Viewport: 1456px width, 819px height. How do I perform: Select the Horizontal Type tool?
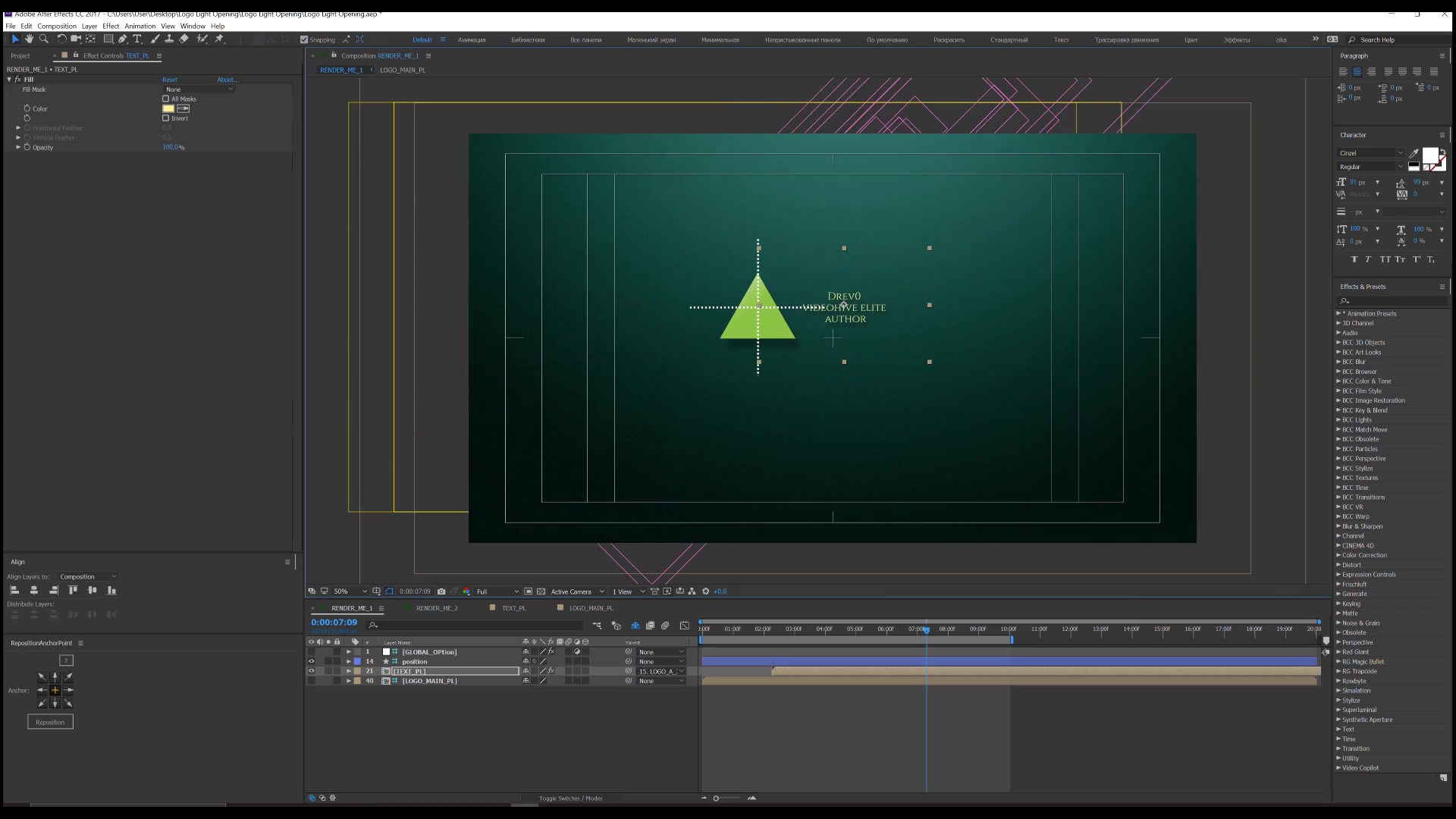137,39
